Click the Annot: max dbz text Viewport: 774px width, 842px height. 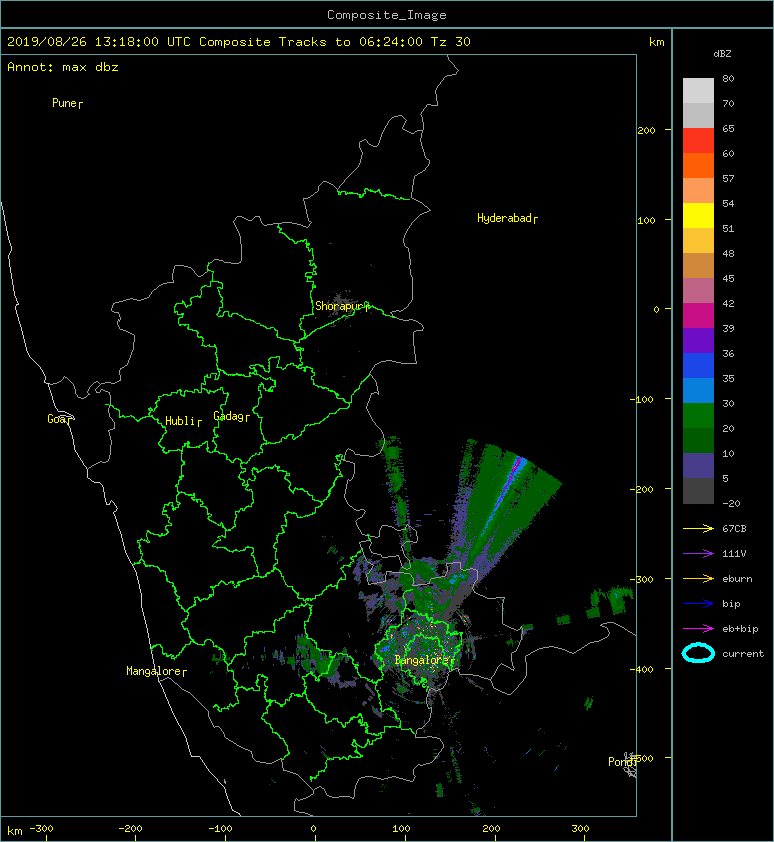[63, 67]
